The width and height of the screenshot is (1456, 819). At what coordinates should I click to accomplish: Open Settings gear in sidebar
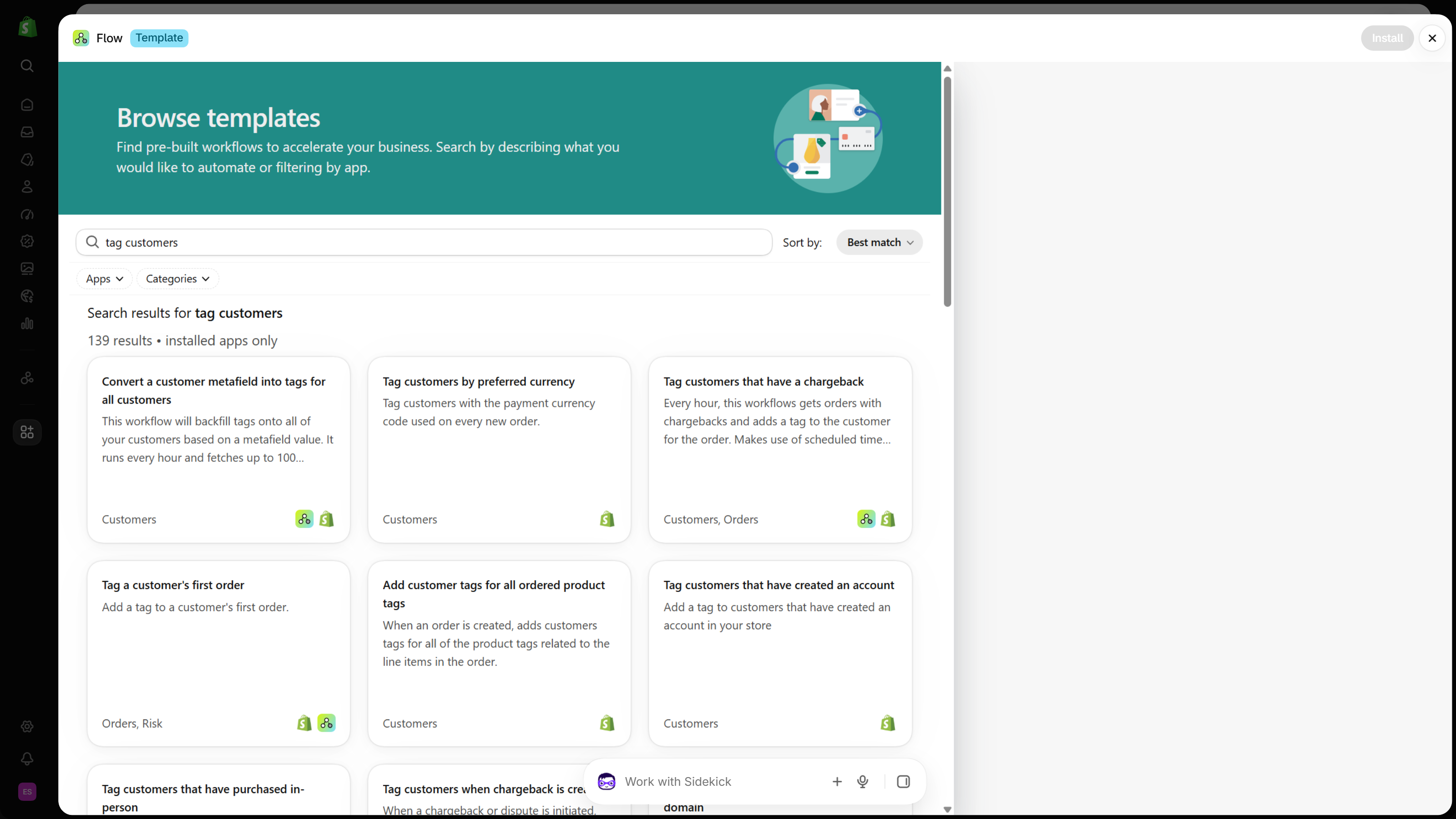point(27,726)
